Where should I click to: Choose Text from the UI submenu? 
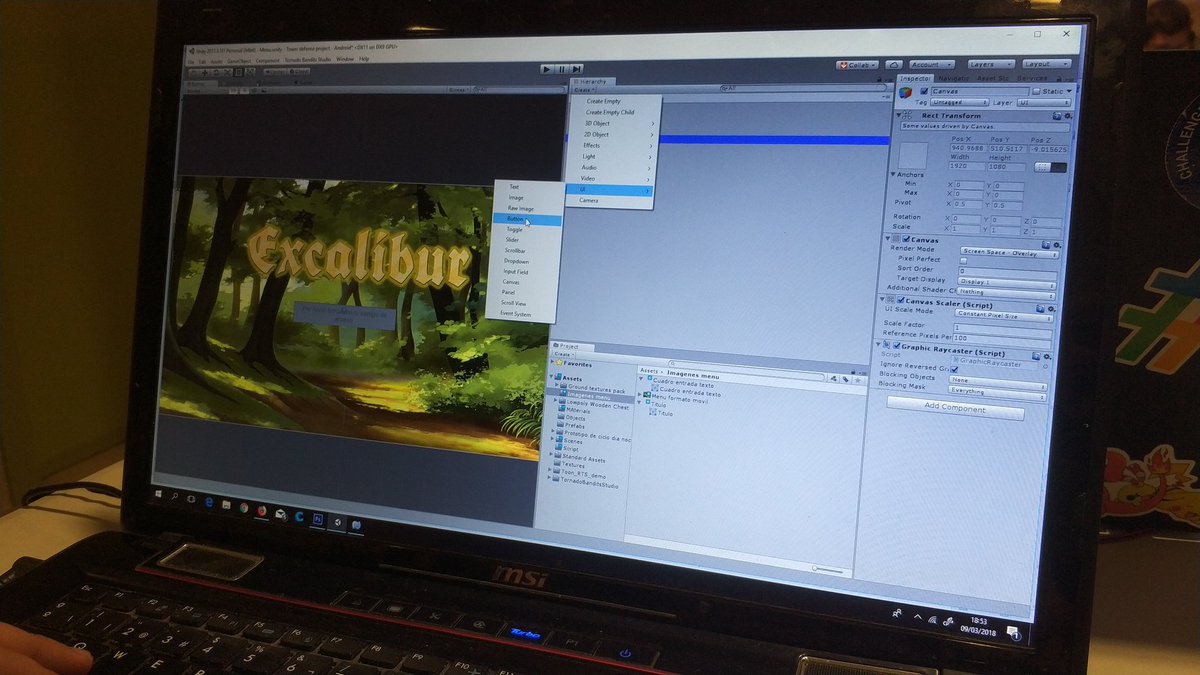click(x=527, y=187)
